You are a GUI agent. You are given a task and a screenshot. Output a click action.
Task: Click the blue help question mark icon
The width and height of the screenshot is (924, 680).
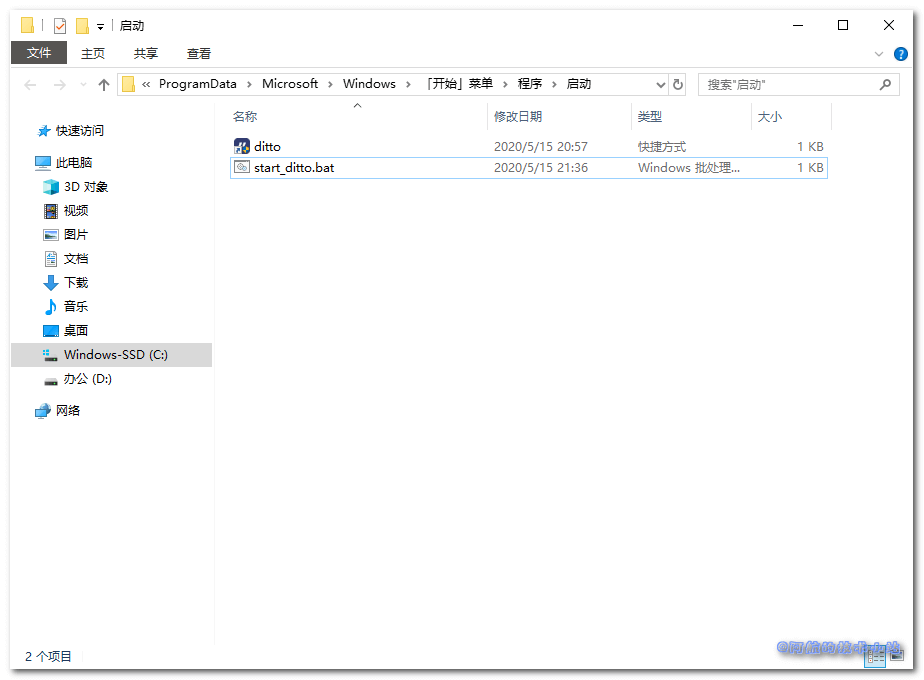[x=900, y=54]
